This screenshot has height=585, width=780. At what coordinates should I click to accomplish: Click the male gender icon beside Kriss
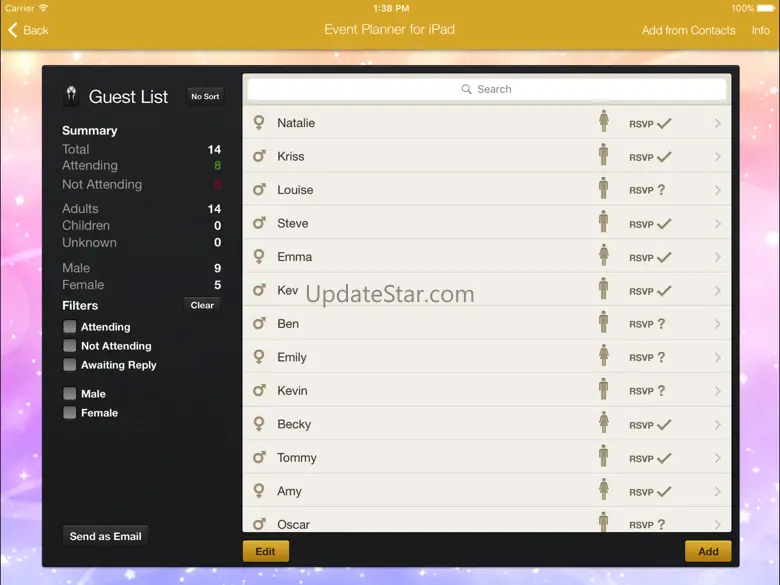(x=259, y=157)
